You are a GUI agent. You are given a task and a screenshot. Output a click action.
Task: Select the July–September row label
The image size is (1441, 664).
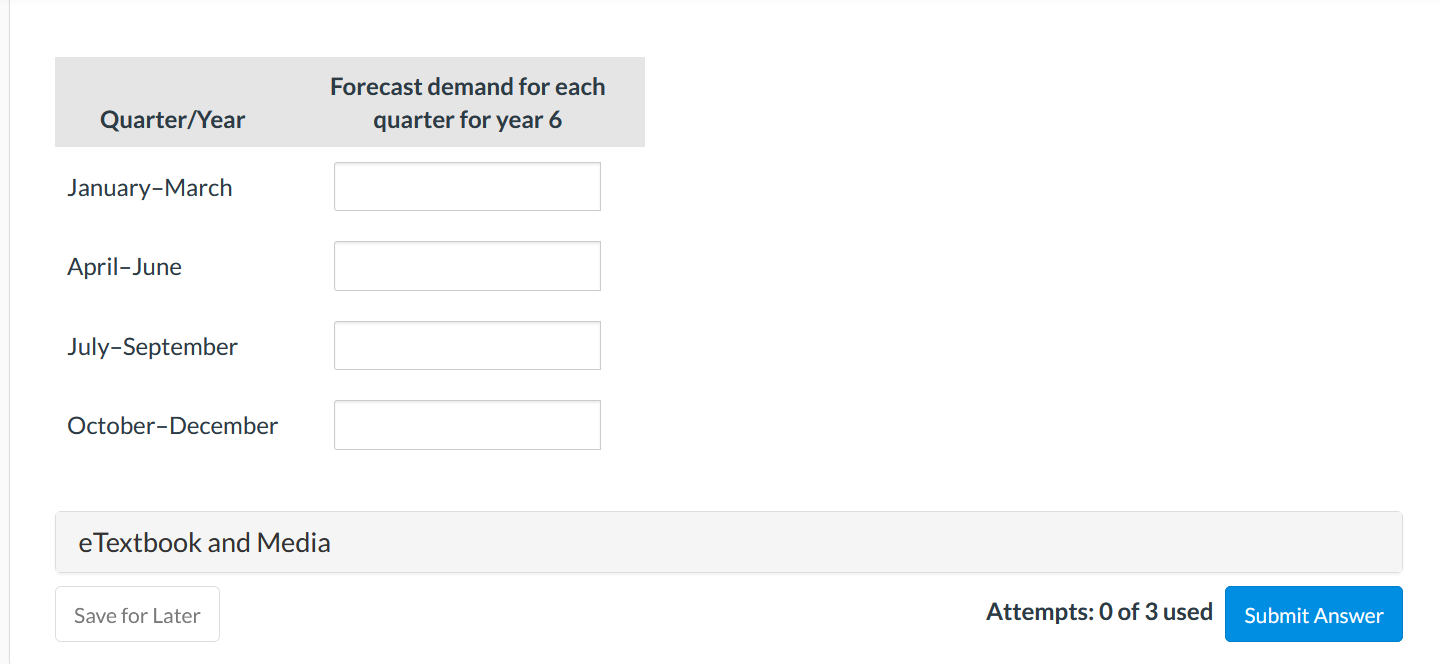point(153,347)
